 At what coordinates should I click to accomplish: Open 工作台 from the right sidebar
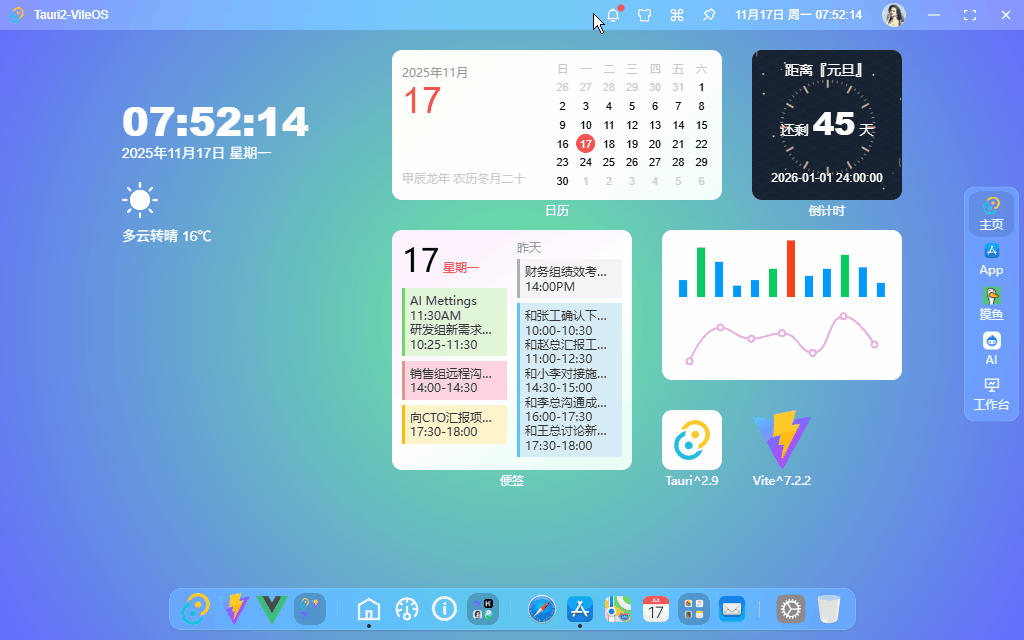click(991, 394)
